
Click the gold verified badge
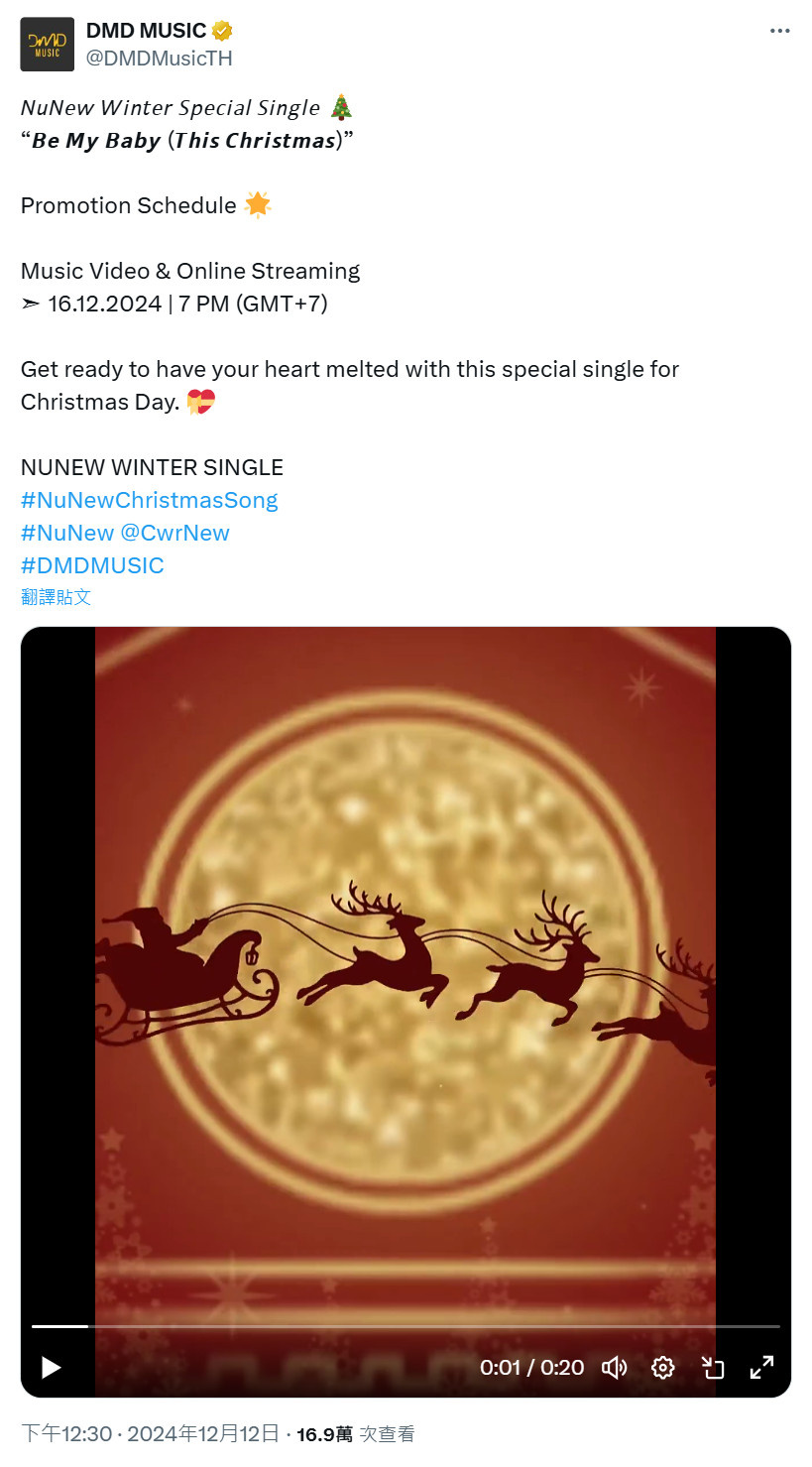pyautogui.click(x=222, y=32)
